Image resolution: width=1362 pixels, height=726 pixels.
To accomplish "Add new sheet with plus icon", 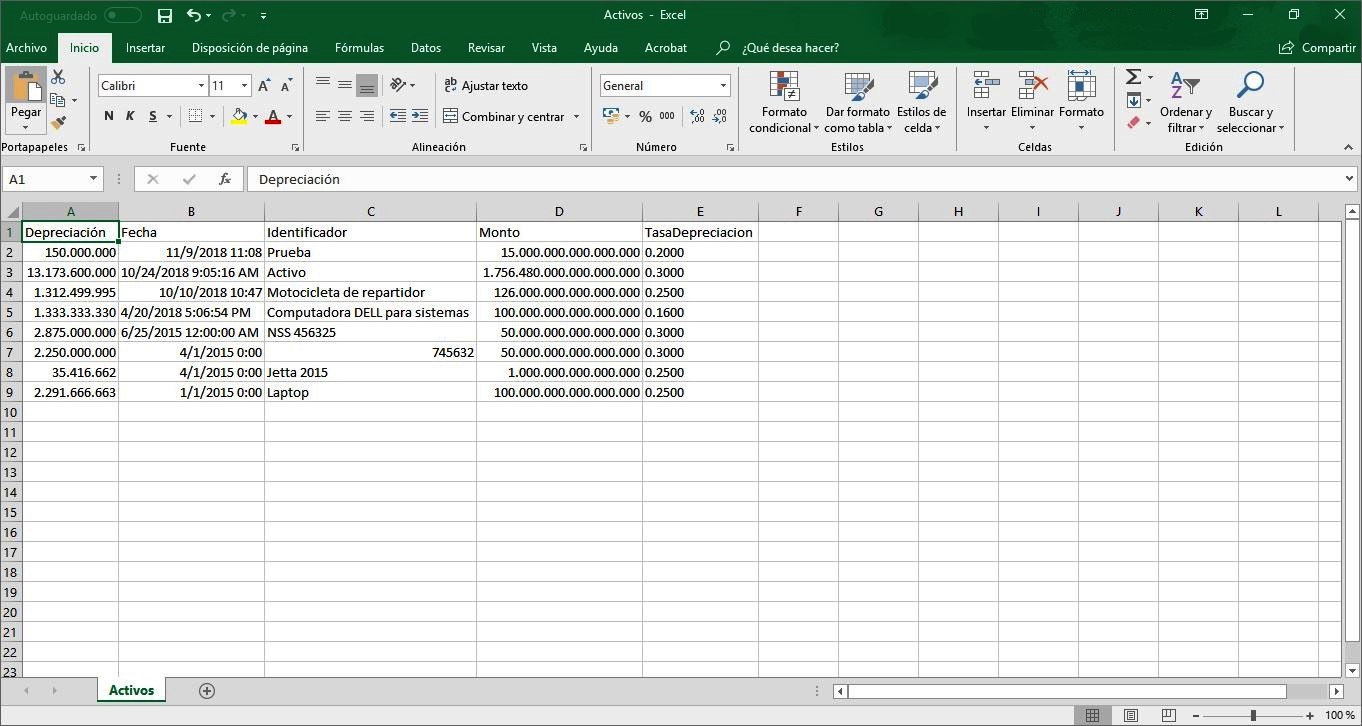I will pos(207,691).
